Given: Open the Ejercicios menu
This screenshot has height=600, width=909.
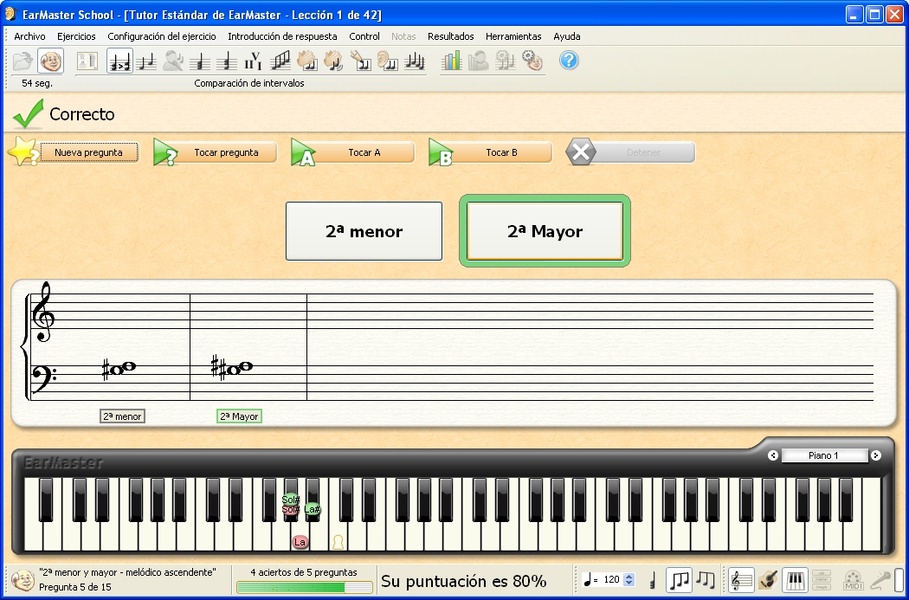Looking at the screenshot, I should (x=77, y=37).
